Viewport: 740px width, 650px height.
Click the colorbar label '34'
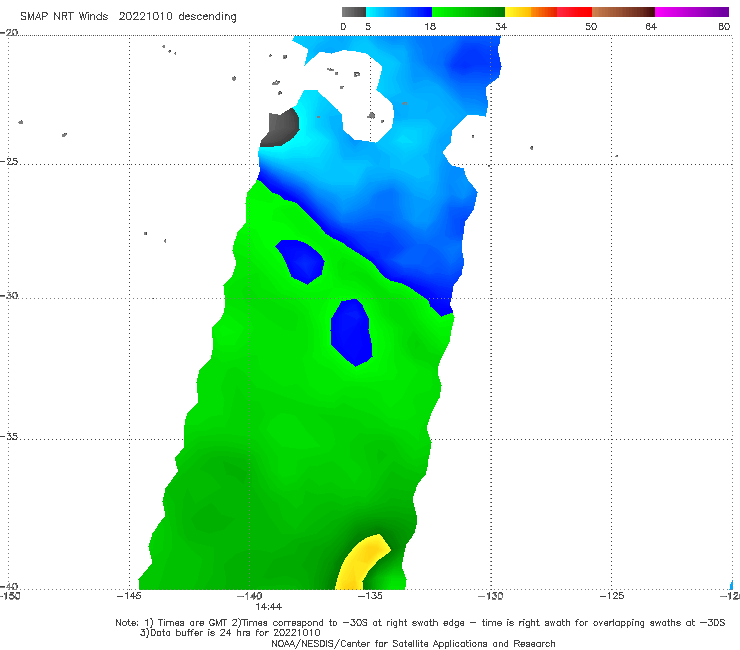click(501, 26)
